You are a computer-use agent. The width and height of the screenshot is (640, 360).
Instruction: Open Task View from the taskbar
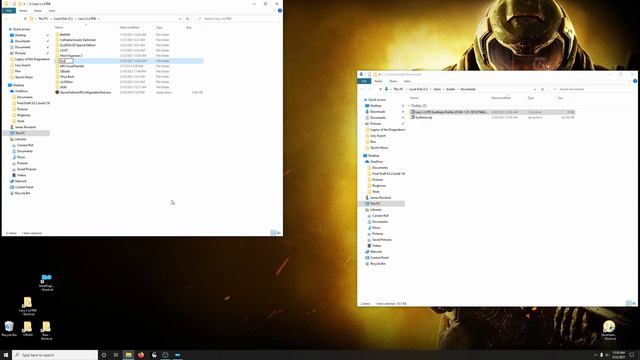point(116,355)
